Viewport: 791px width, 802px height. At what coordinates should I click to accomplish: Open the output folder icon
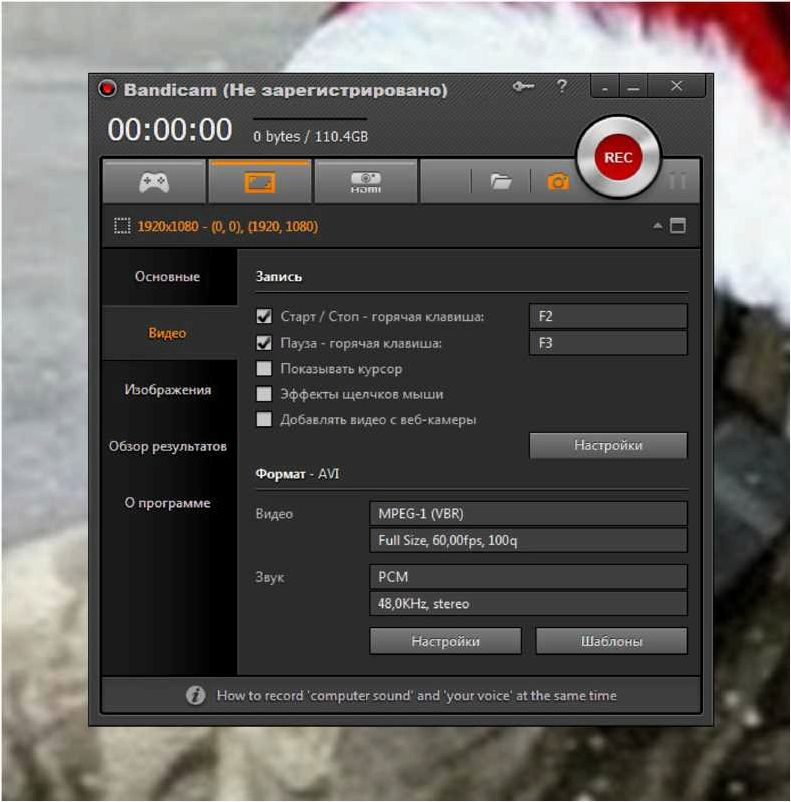click(x=500, y=181)
